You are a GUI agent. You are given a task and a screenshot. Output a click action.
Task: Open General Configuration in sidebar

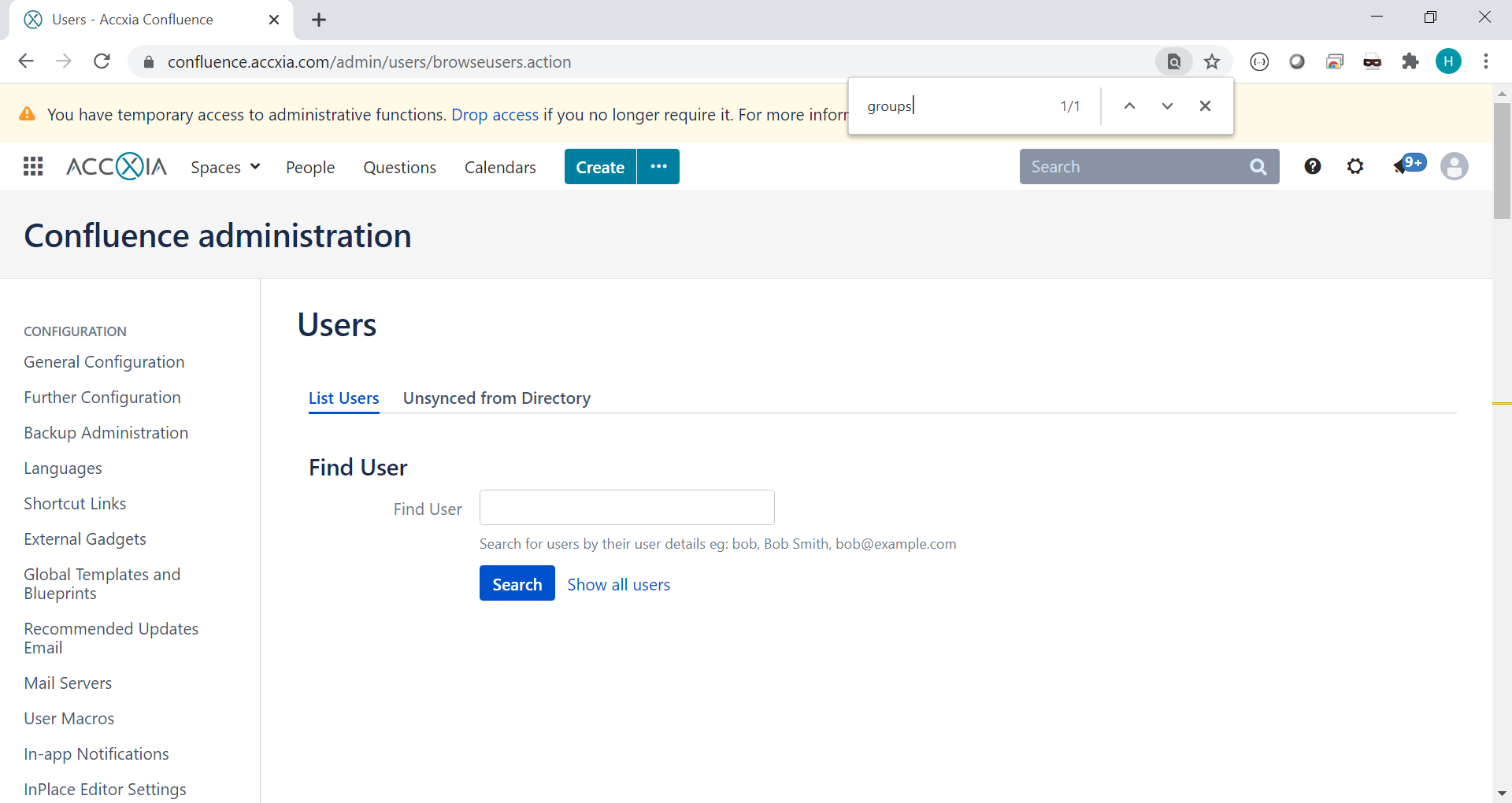click(x=104, y=362)
